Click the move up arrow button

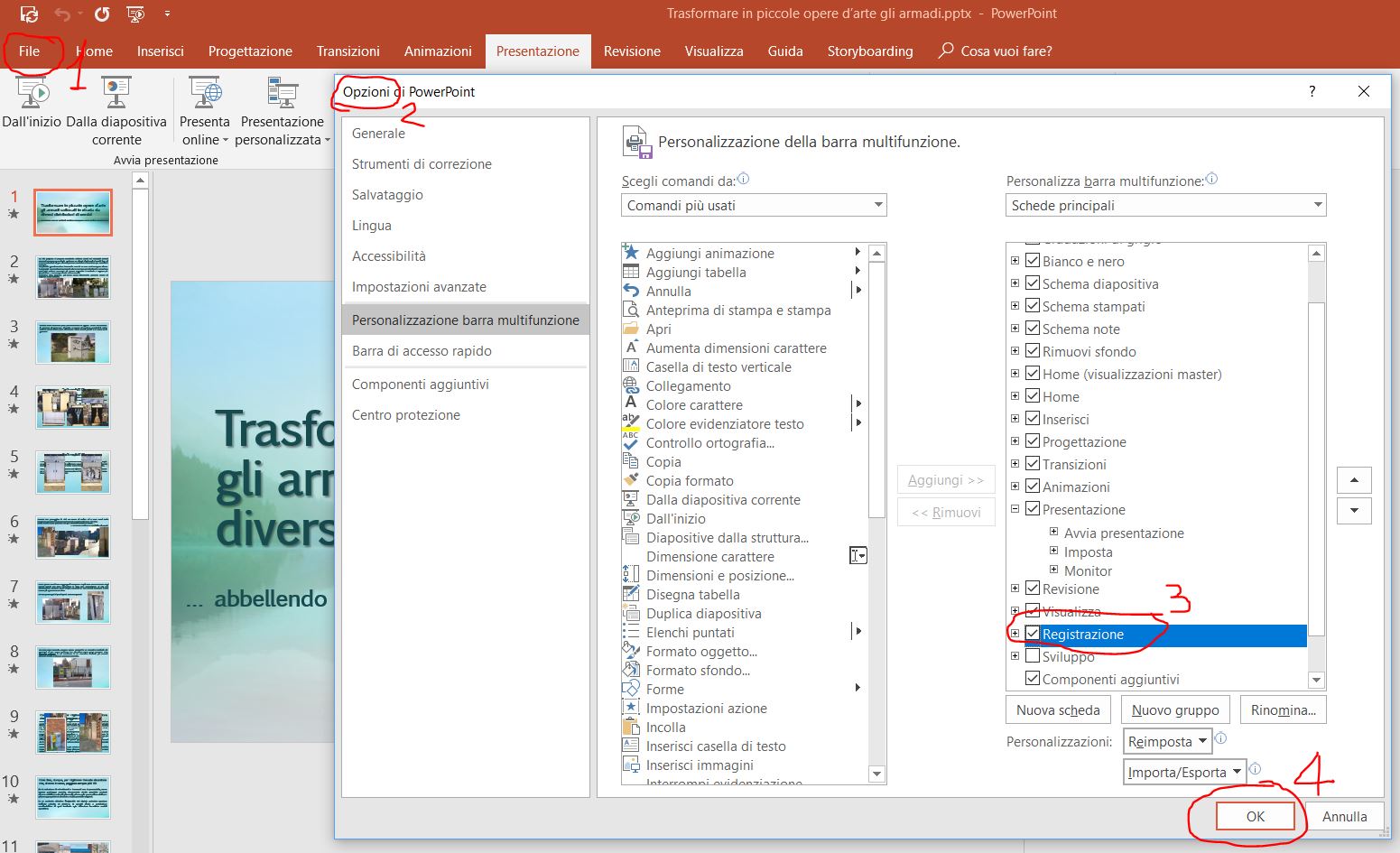tap(1354, 480)
